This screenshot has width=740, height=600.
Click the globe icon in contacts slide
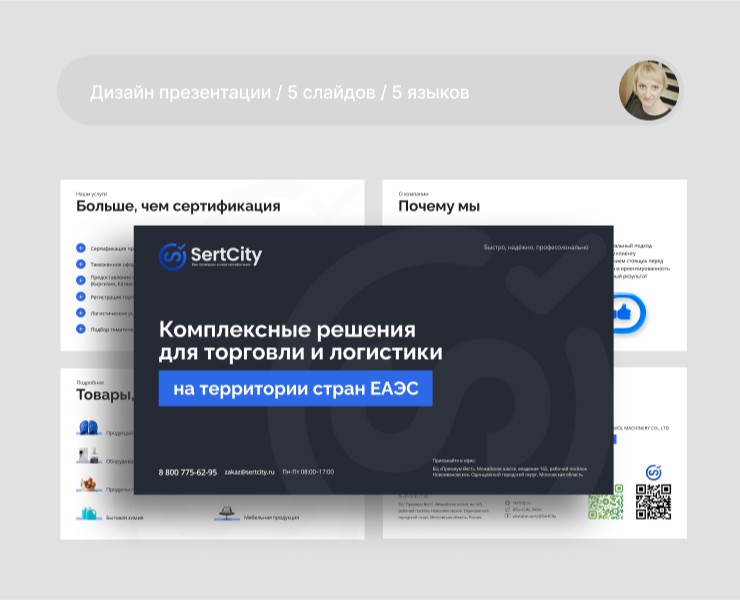pos(508,503)
